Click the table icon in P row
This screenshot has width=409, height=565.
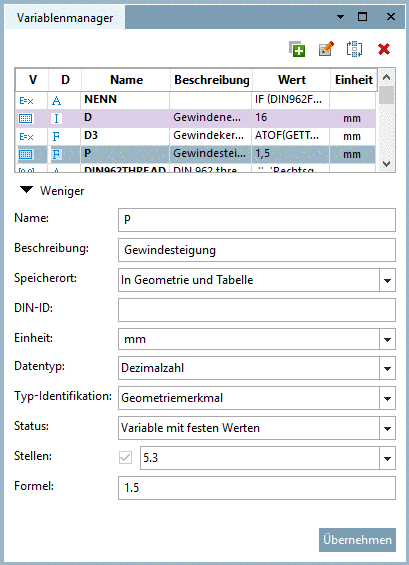[25, 154]
